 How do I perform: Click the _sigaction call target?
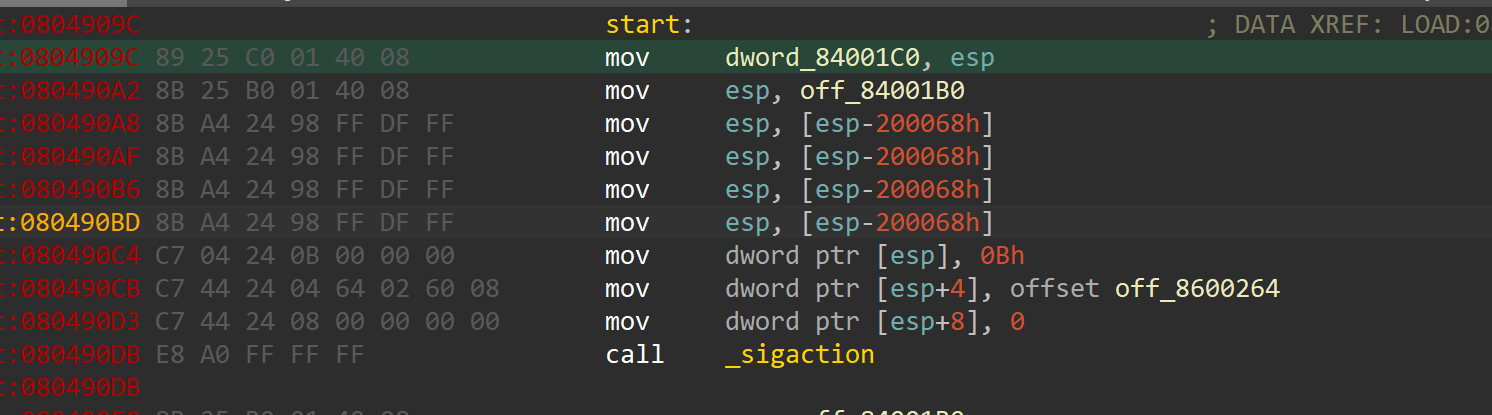799,354
